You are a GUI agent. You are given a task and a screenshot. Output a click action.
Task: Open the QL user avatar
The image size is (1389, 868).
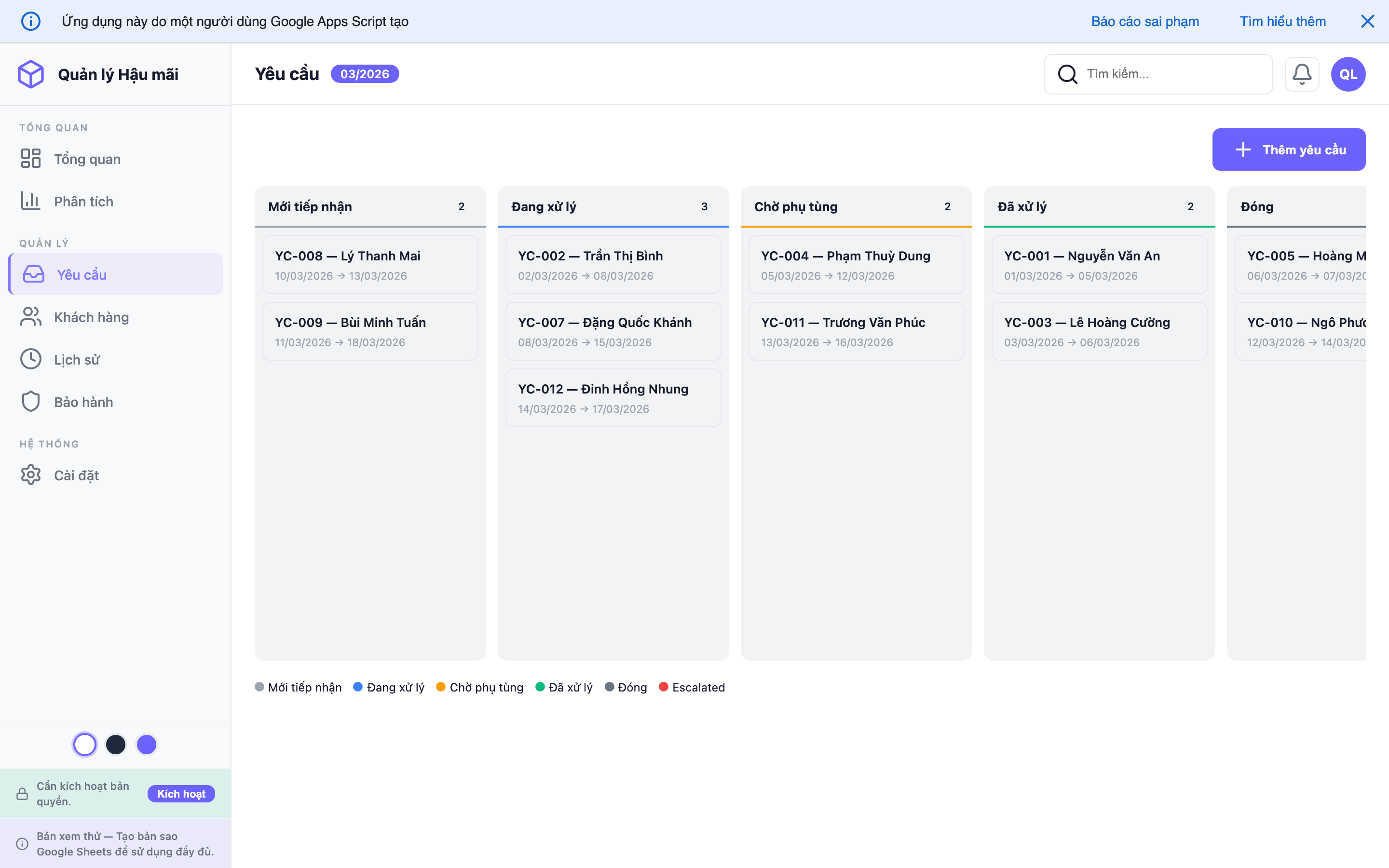1348,74
